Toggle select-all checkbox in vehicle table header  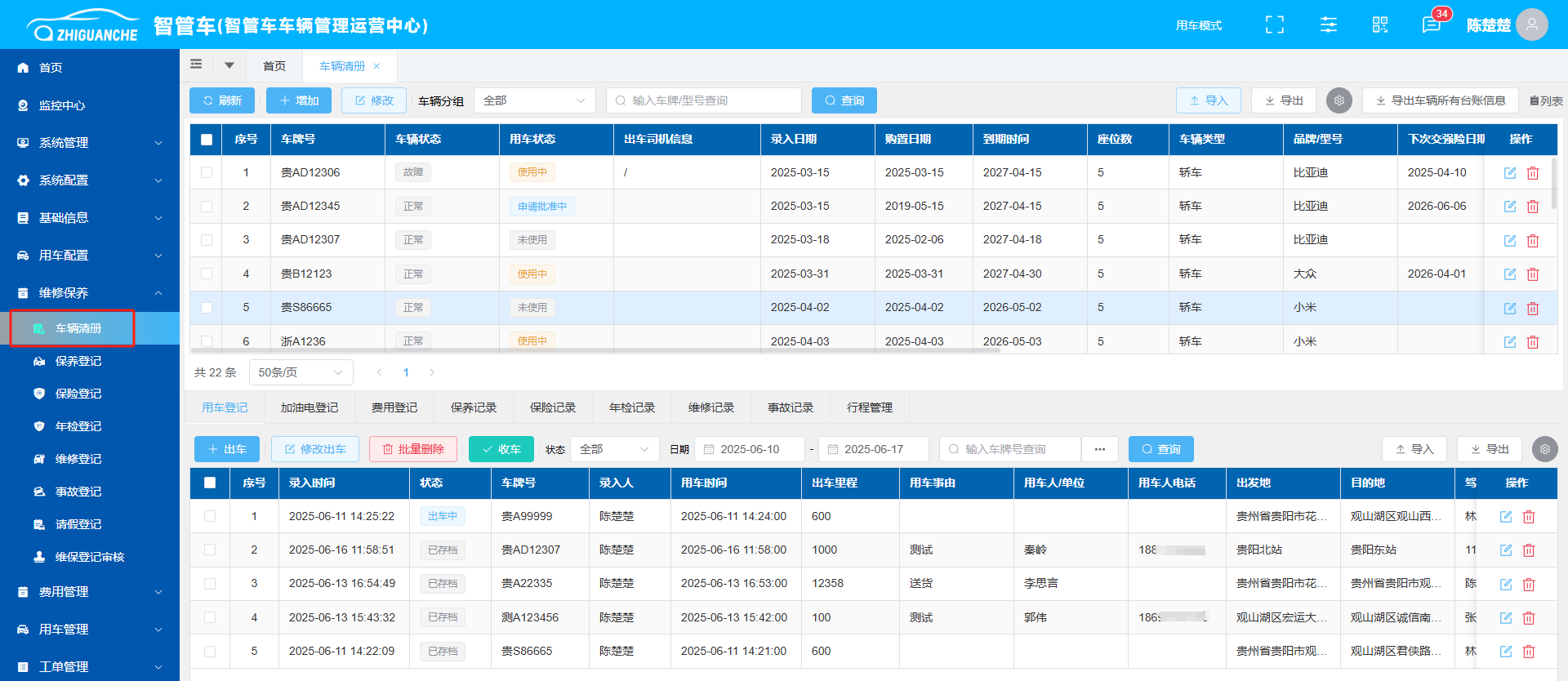pos(207,140)
